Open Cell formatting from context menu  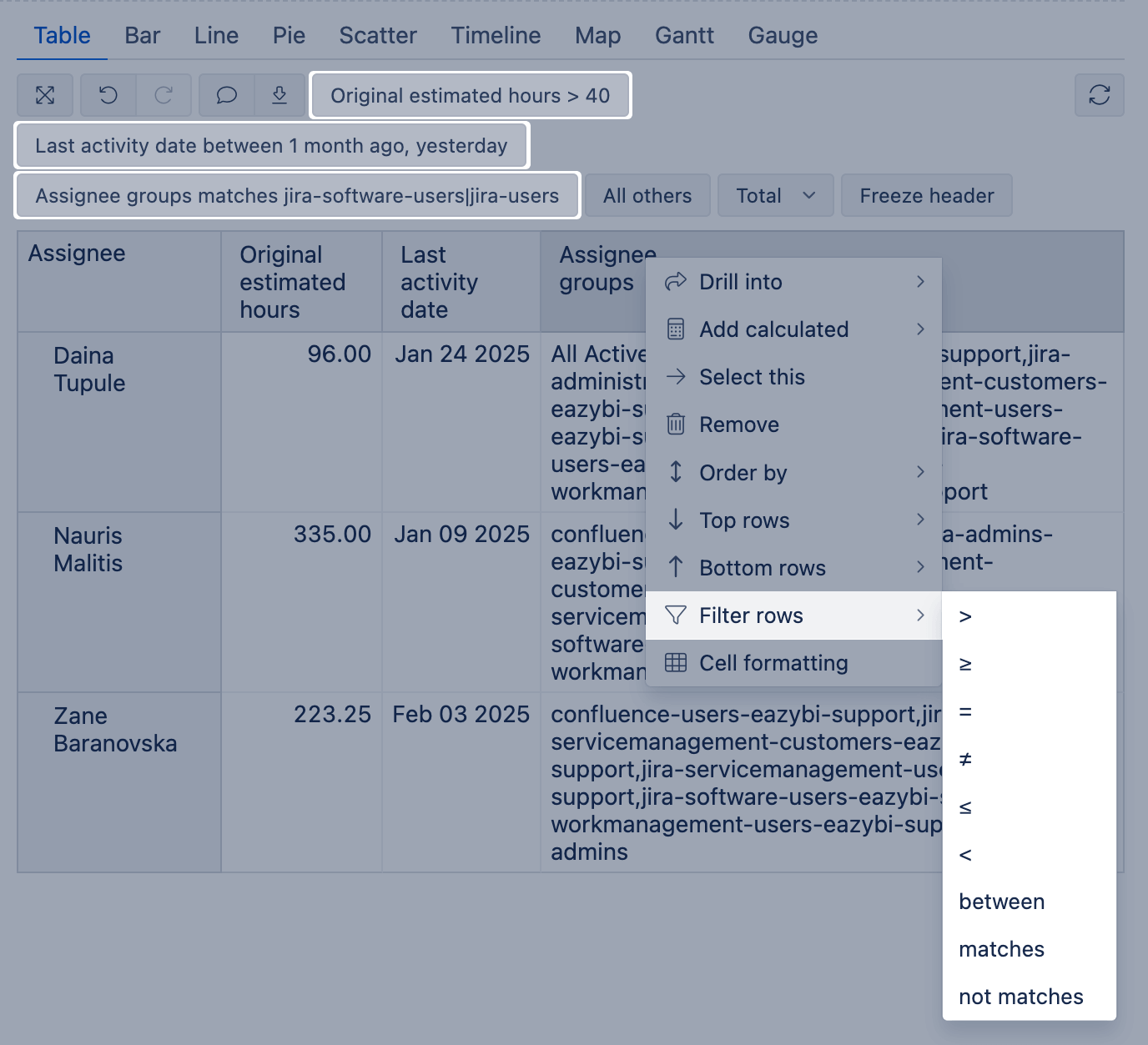(773, 663)
